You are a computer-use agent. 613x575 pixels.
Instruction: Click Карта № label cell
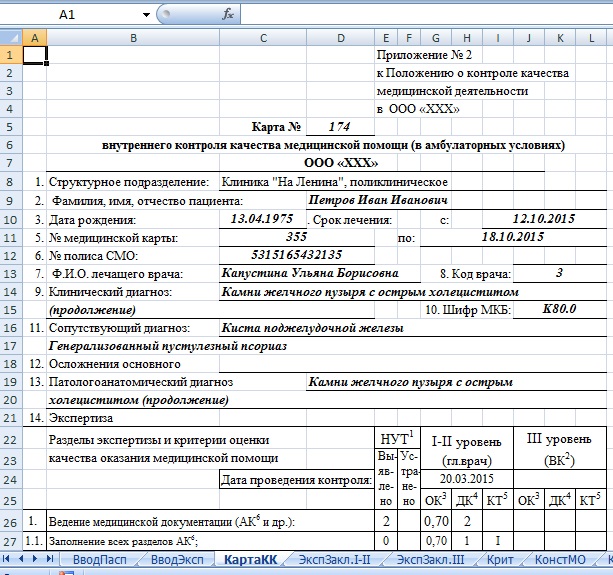tap(276, 127)
